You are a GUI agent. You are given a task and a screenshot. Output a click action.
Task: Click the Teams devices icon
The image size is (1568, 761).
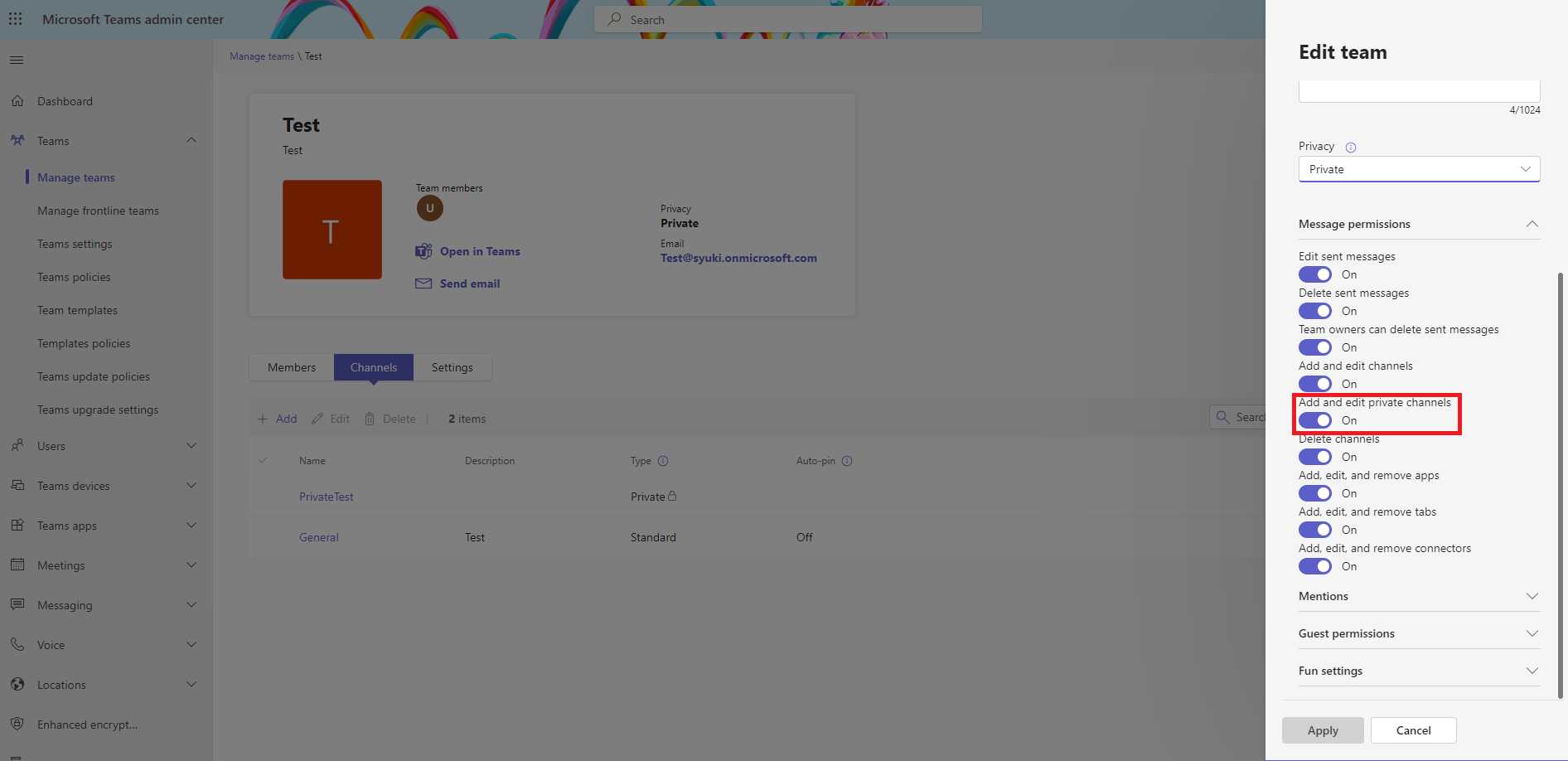coord(17,486)
